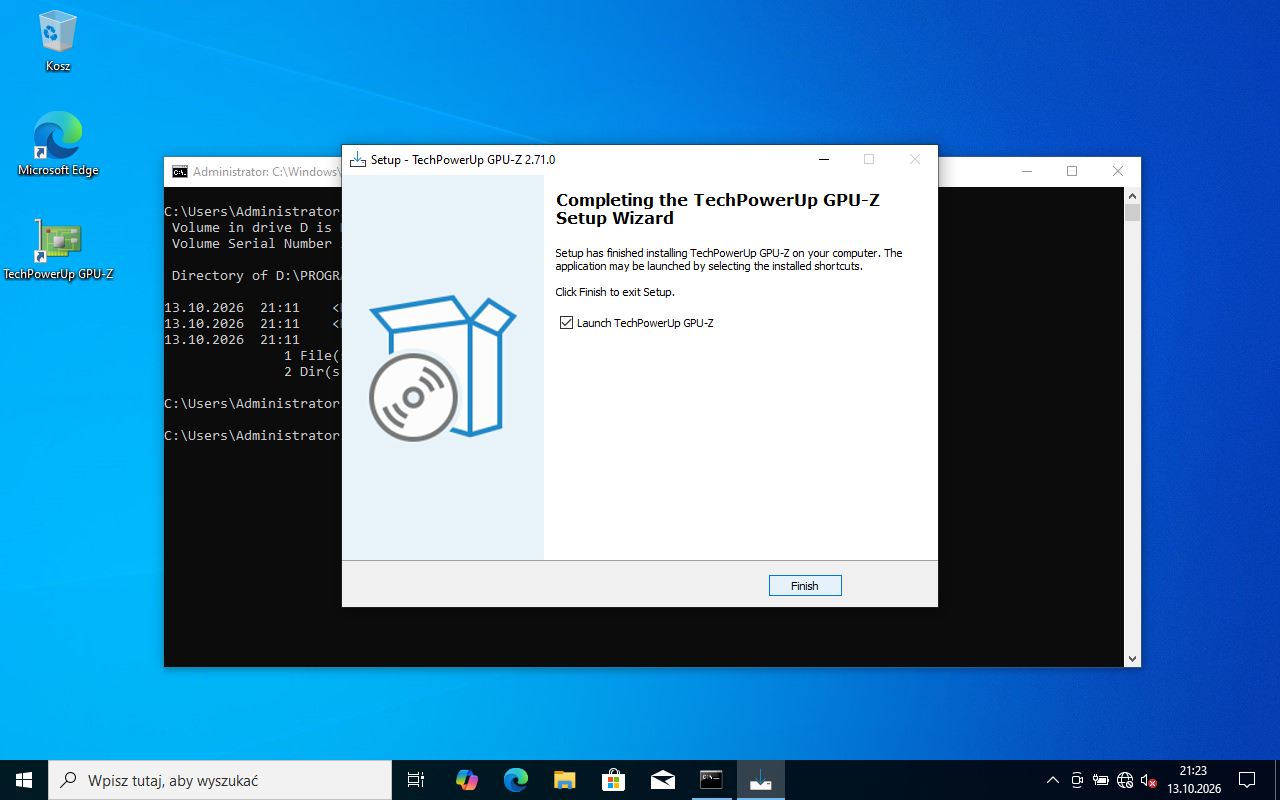Click the GPU-Z setup taskbar button

coord(761,780)
